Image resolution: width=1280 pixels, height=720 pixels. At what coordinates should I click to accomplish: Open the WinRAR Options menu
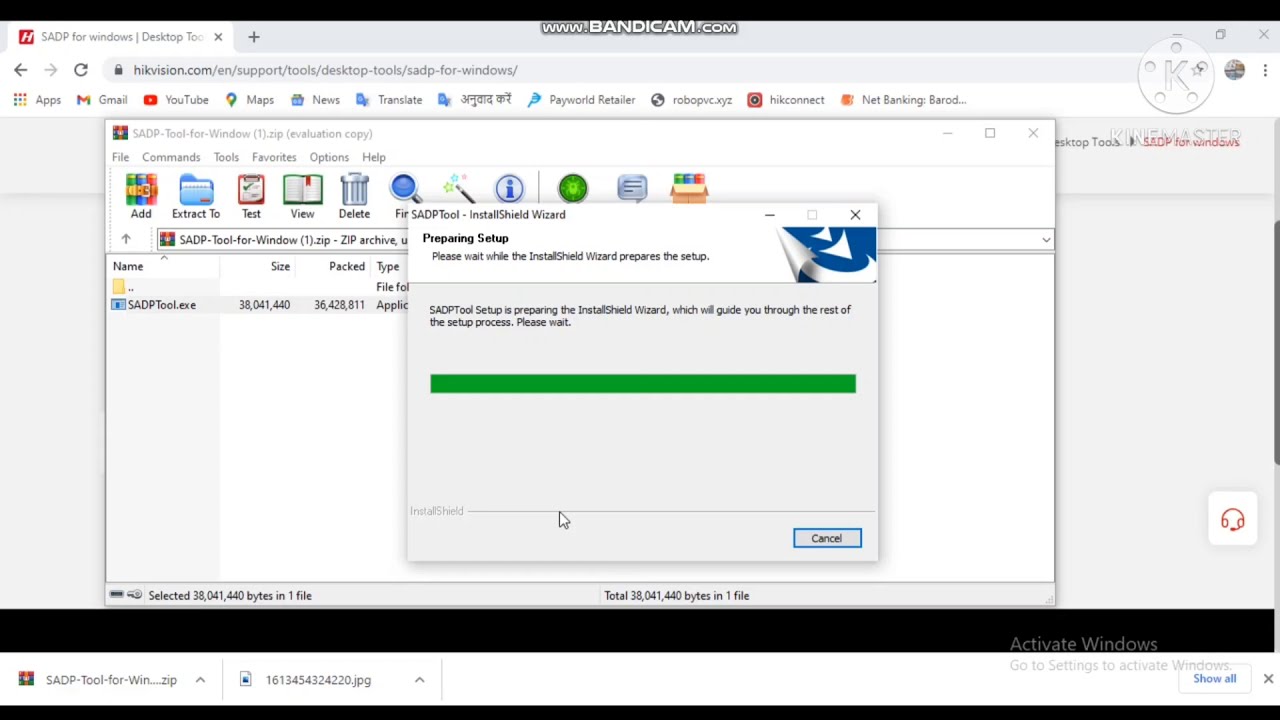(329, 157)
